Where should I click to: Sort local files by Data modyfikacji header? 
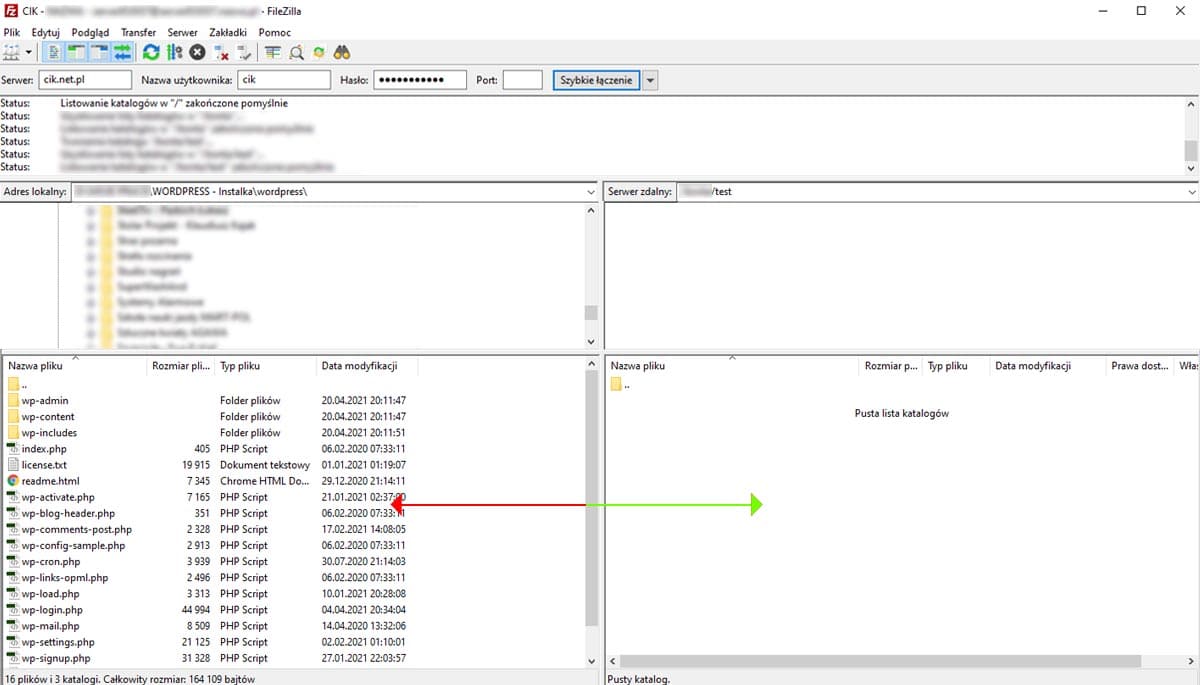click(x=360, y=366)
